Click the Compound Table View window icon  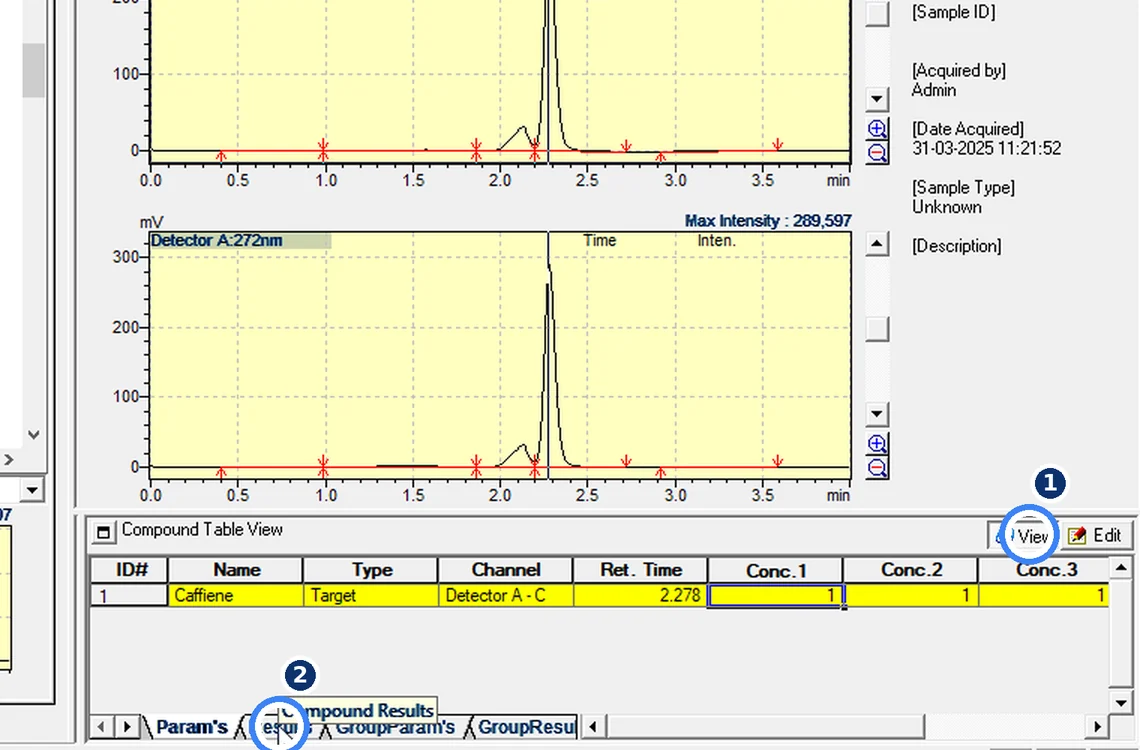click(103, 532)
